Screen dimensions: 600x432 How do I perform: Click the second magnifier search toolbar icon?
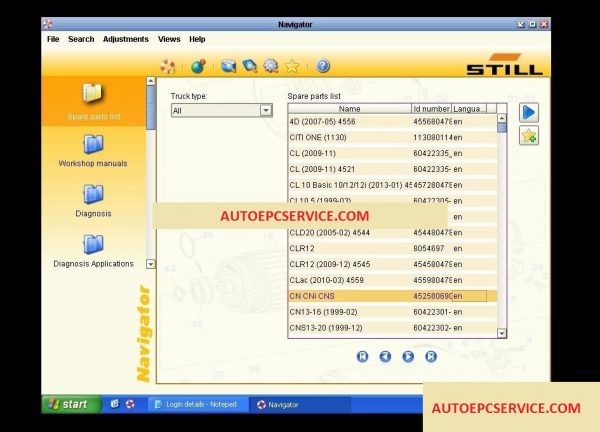click(x=249, y=66)
